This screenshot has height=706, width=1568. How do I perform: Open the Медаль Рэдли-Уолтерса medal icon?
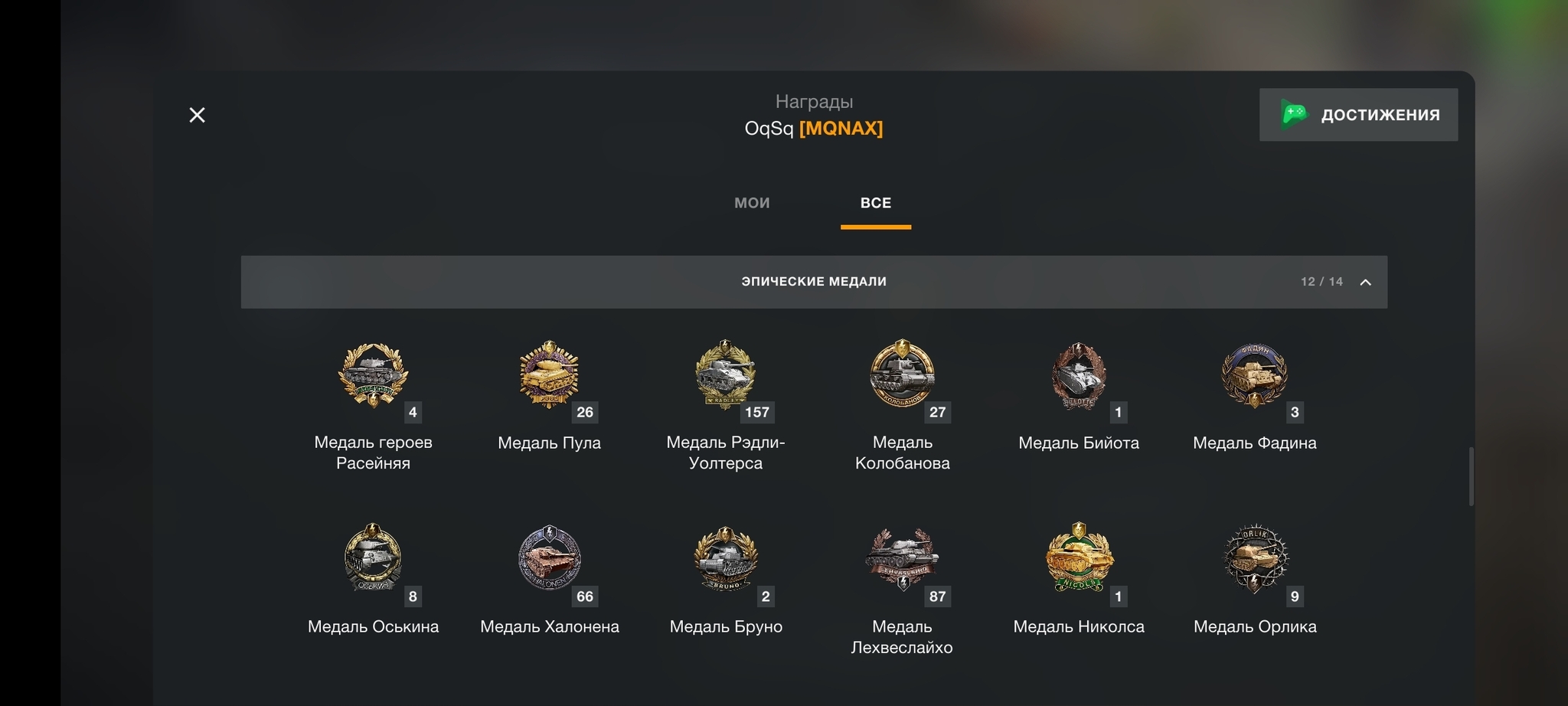point(725,375)
